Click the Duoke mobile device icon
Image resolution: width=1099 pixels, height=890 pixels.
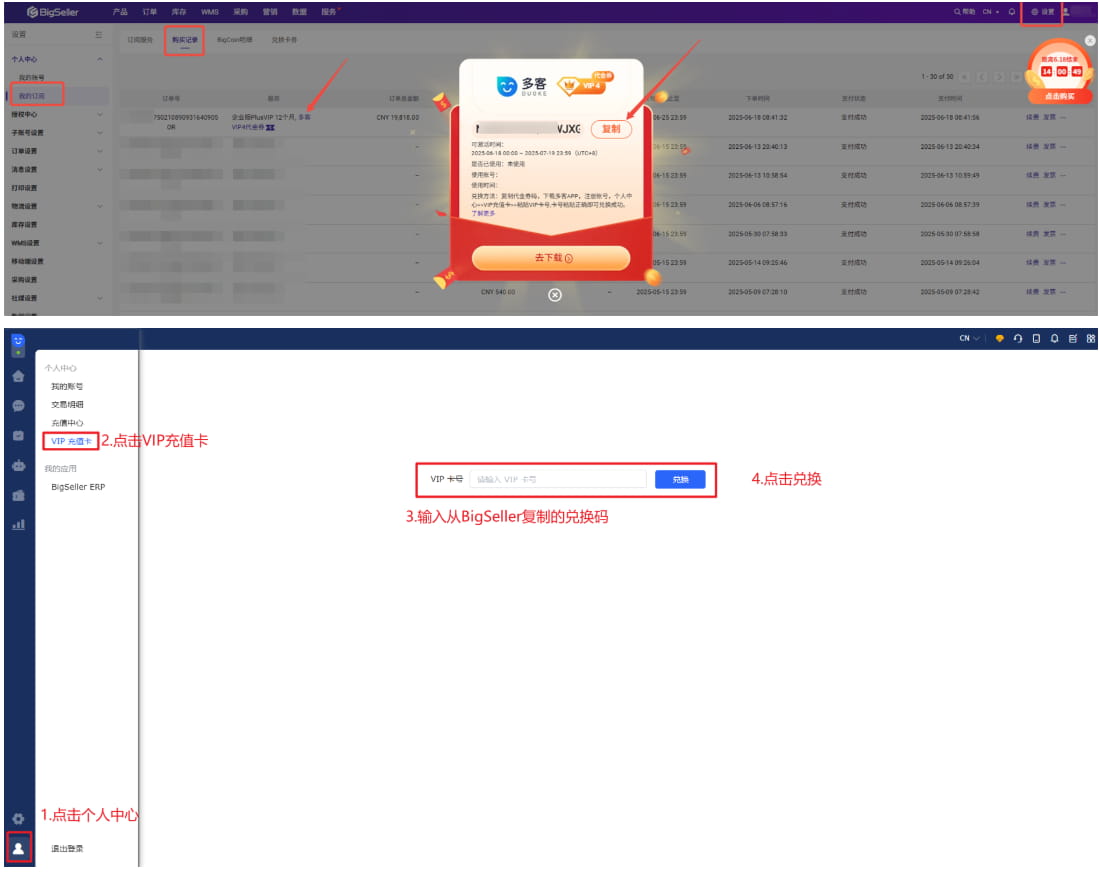pos(1036,338)
